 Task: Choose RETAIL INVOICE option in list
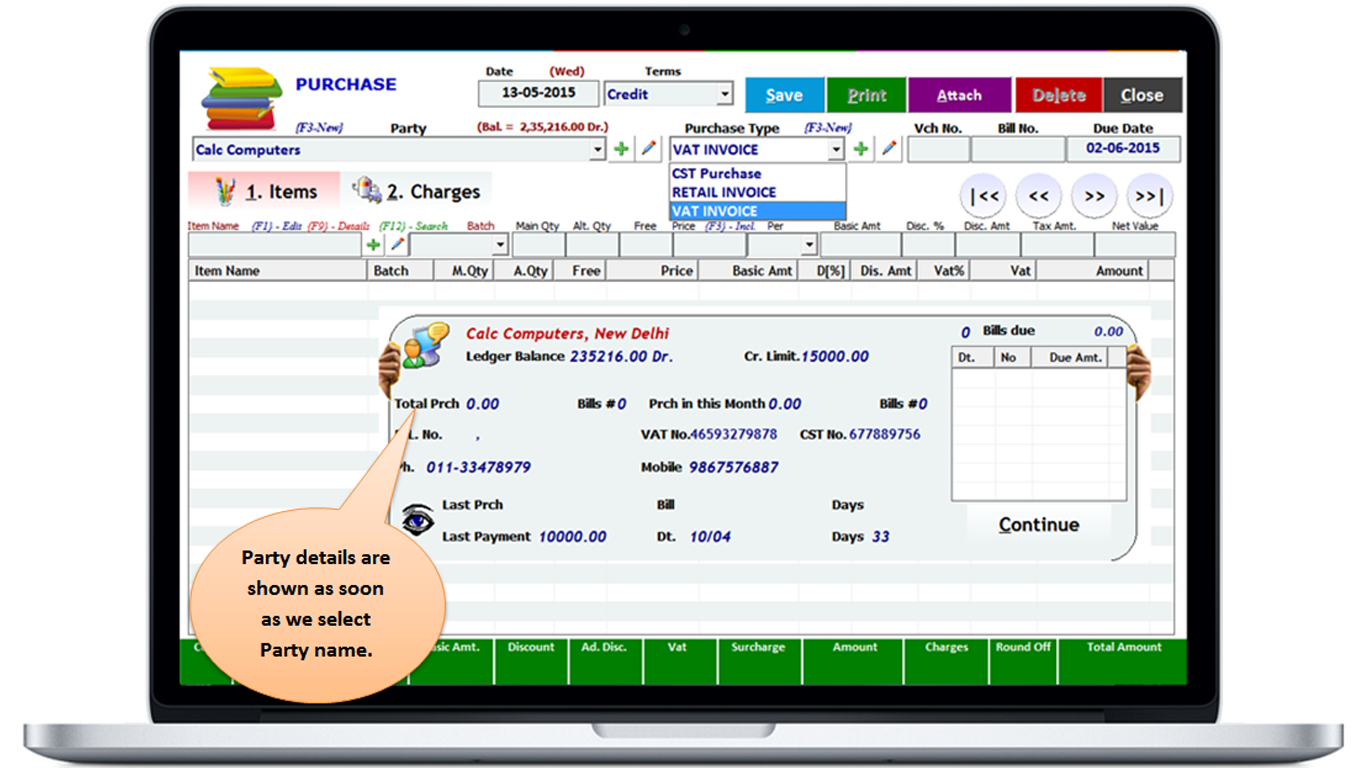click(x=724, y=192)
